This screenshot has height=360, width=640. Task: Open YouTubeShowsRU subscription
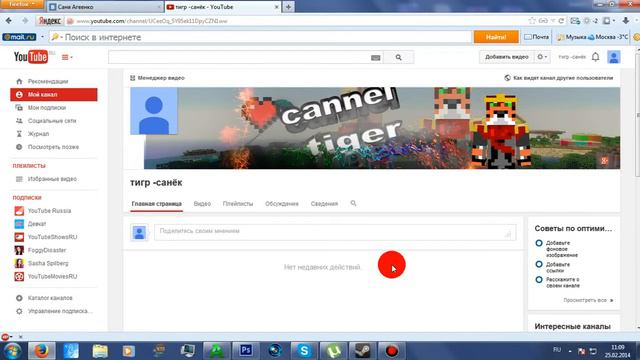(x=53, y=237)
